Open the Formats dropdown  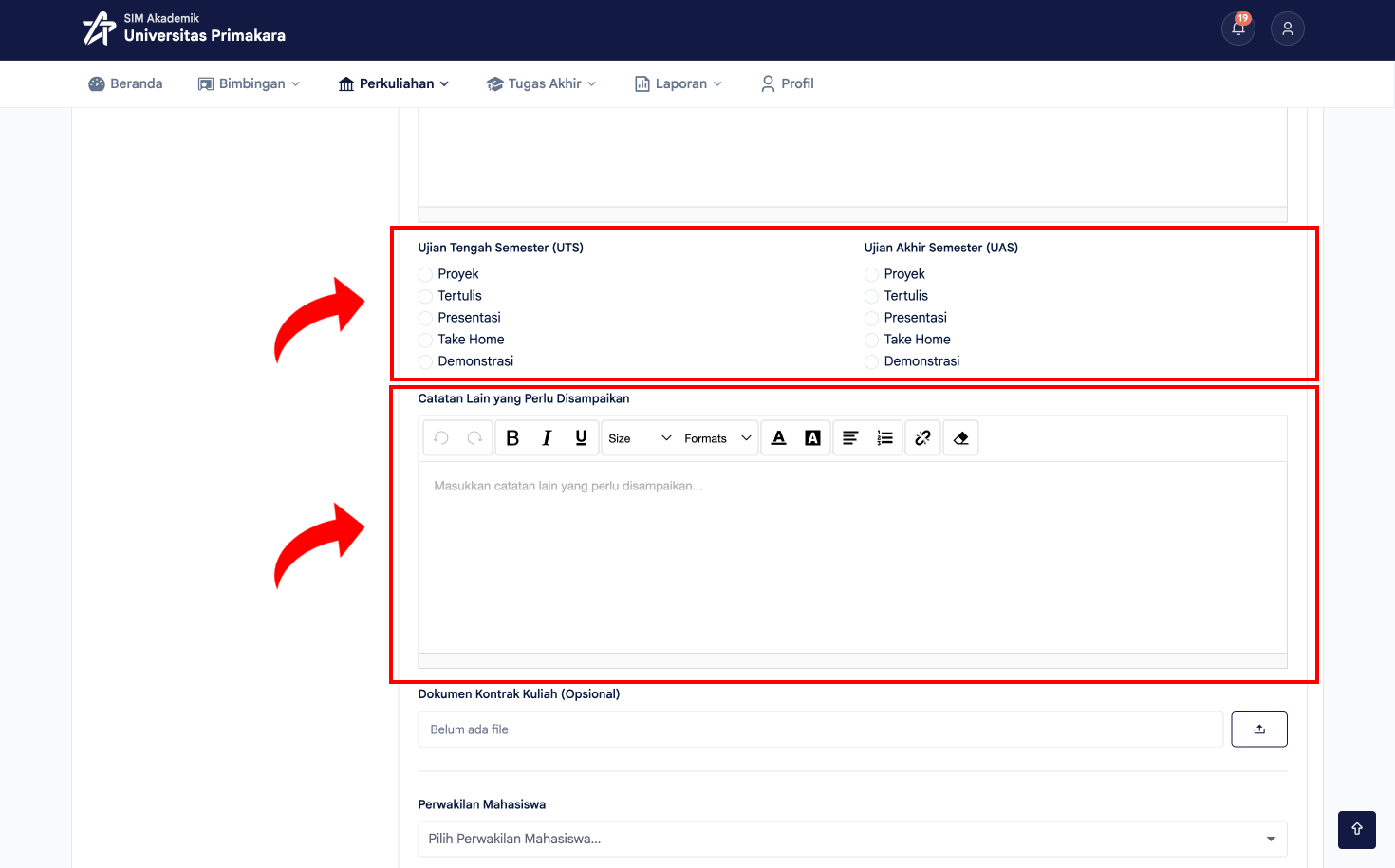717,438
